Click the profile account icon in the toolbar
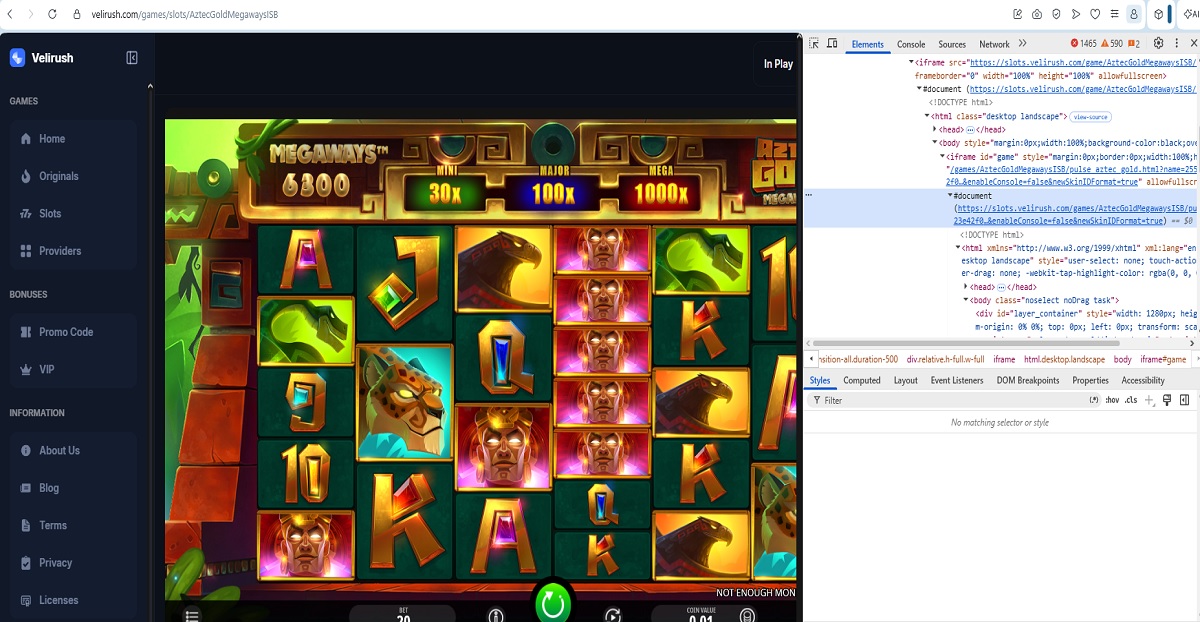The height and width of the screenshot is (622, 1200). click(1134, 15)
